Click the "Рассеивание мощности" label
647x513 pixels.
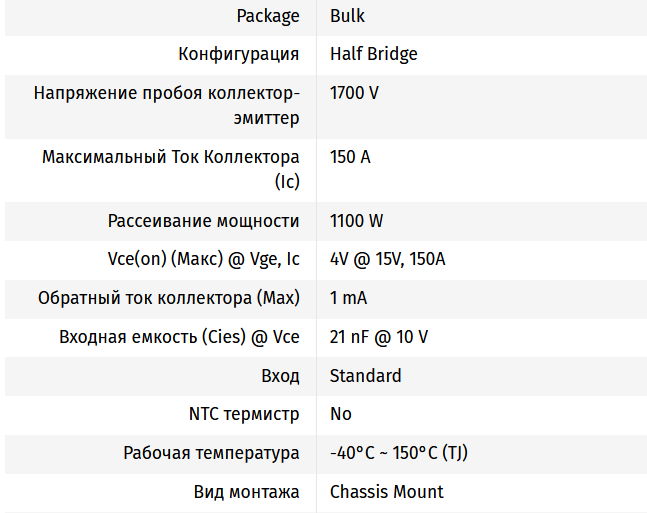coord(203,221)
